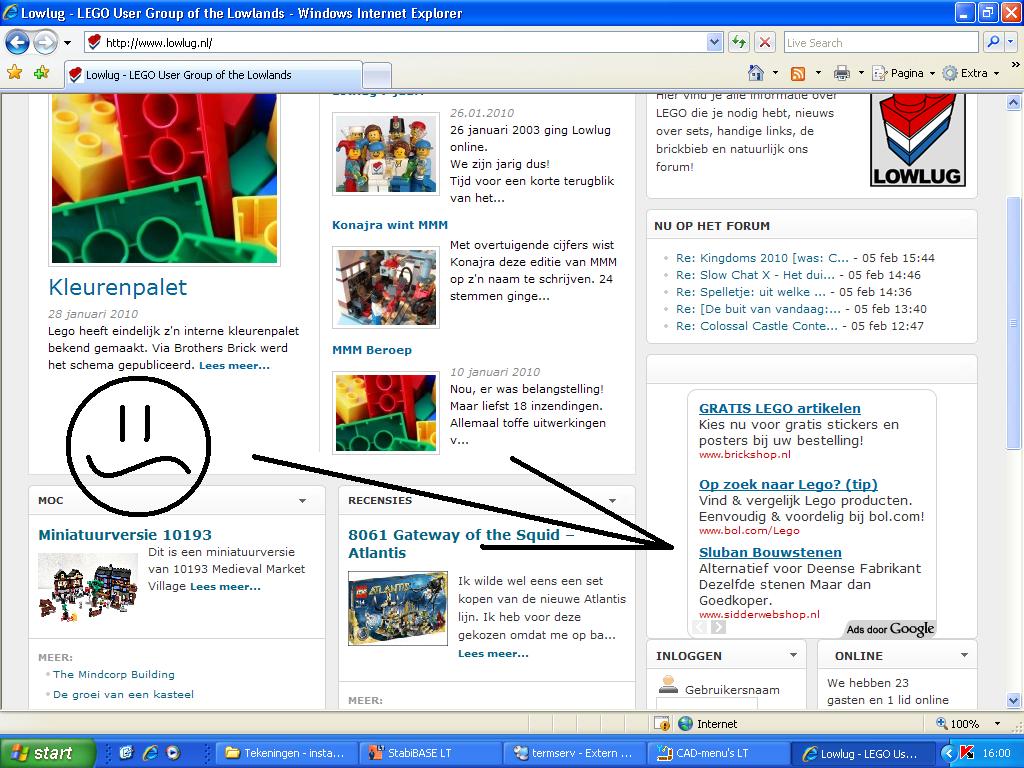Viewport: 1024px width, 768px height.
Task: Click the Atlantis set box thumbnail
Action: click(398, 609)
